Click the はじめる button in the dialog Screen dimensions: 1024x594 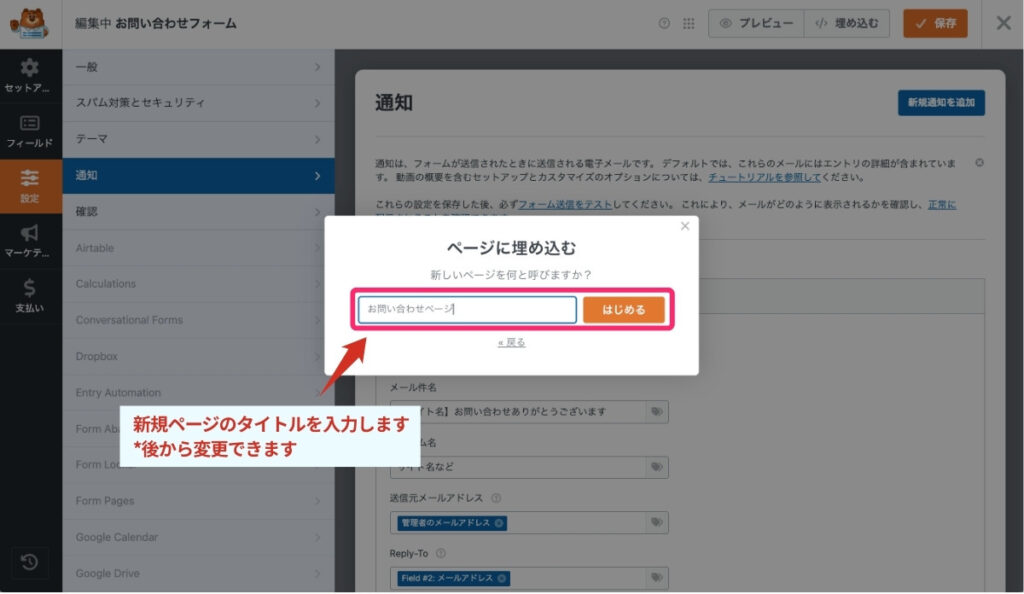coord(624,310)
